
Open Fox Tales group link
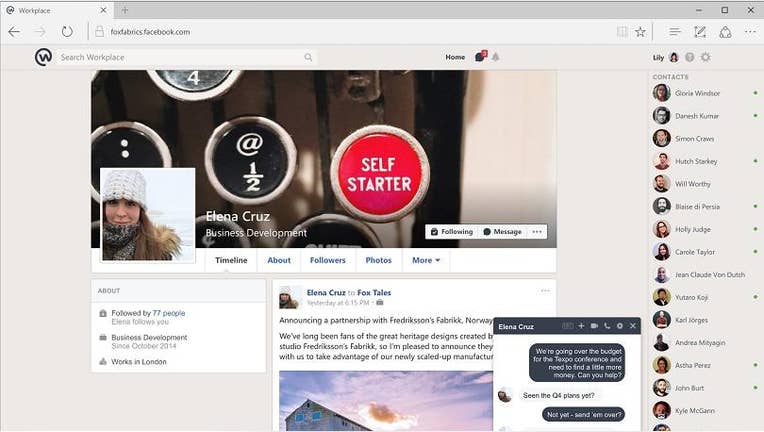[x=374, y=293]
